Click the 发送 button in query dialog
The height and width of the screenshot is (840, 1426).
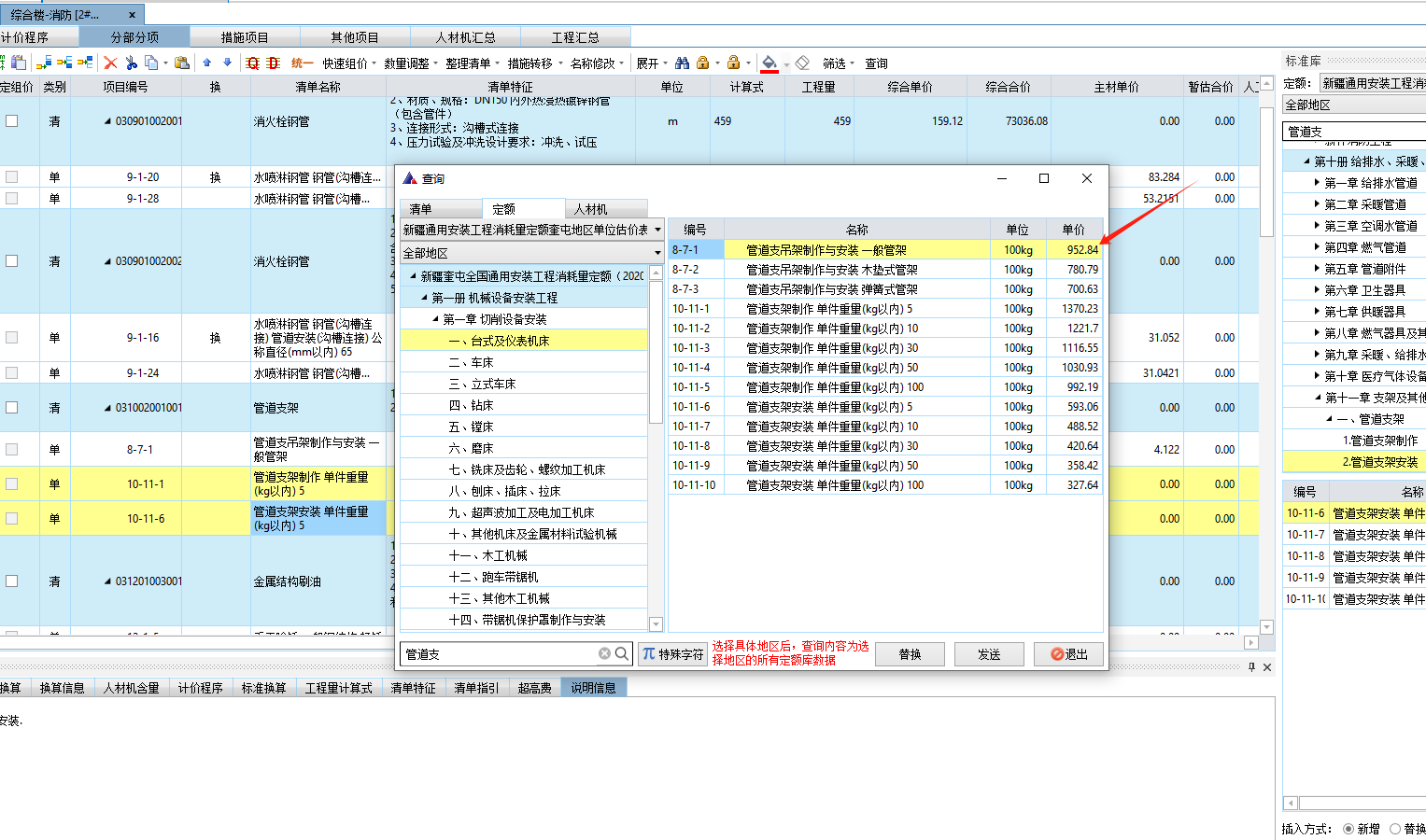coord(989,654)
